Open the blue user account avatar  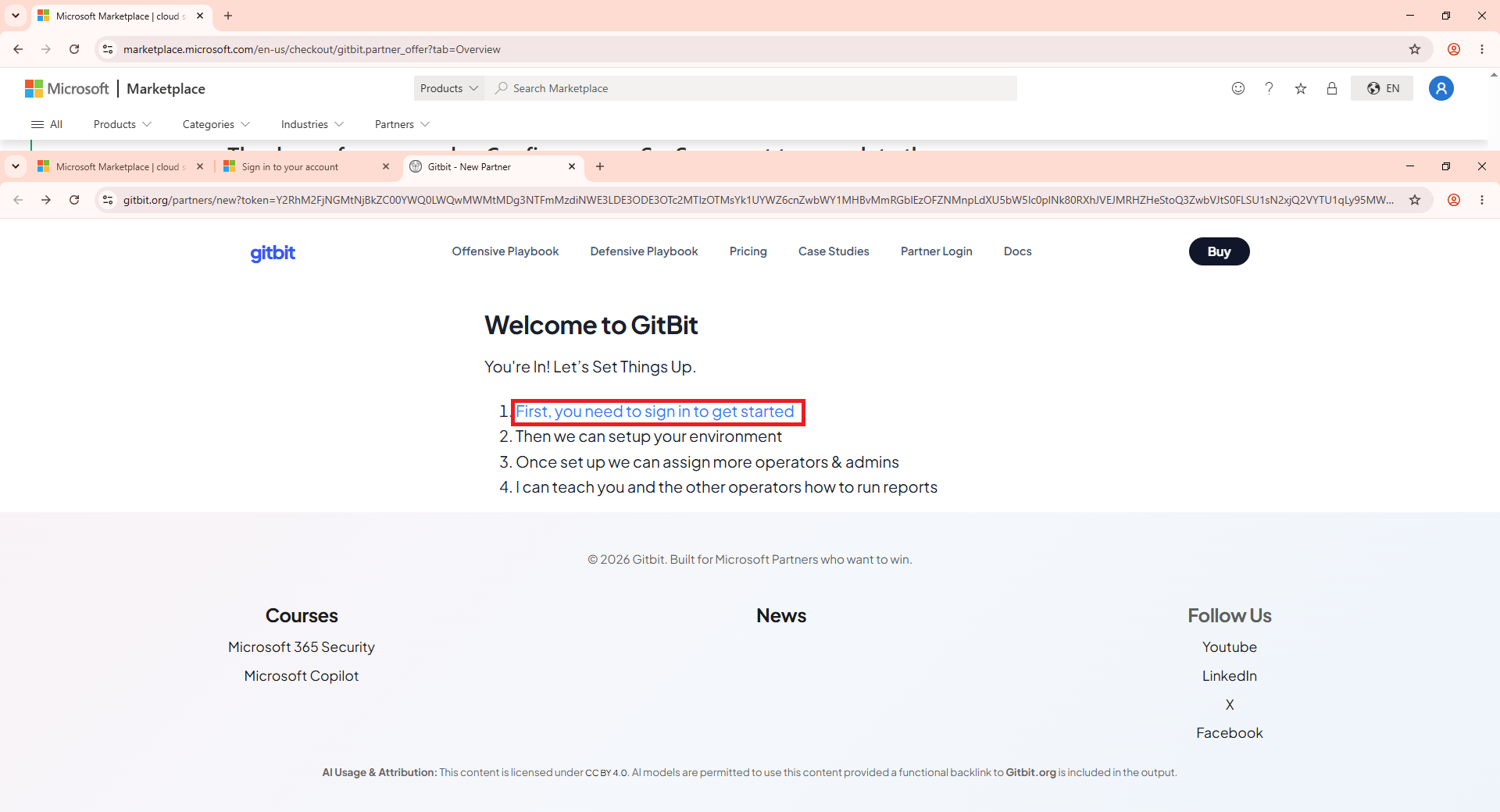point(1441,88)
